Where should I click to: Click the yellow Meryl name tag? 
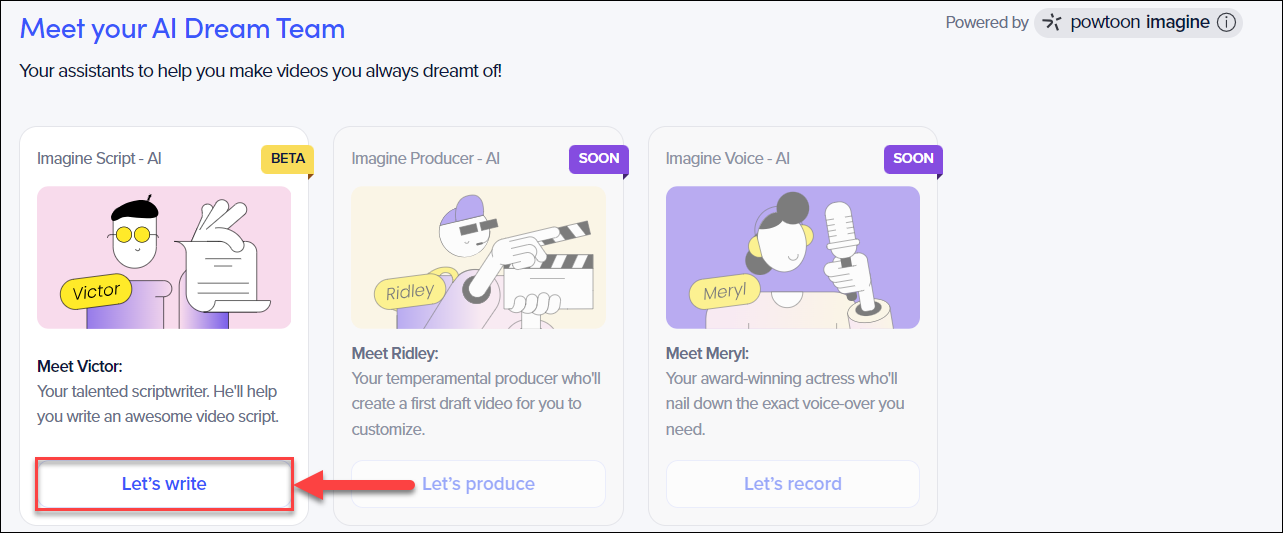click(724, 294)
